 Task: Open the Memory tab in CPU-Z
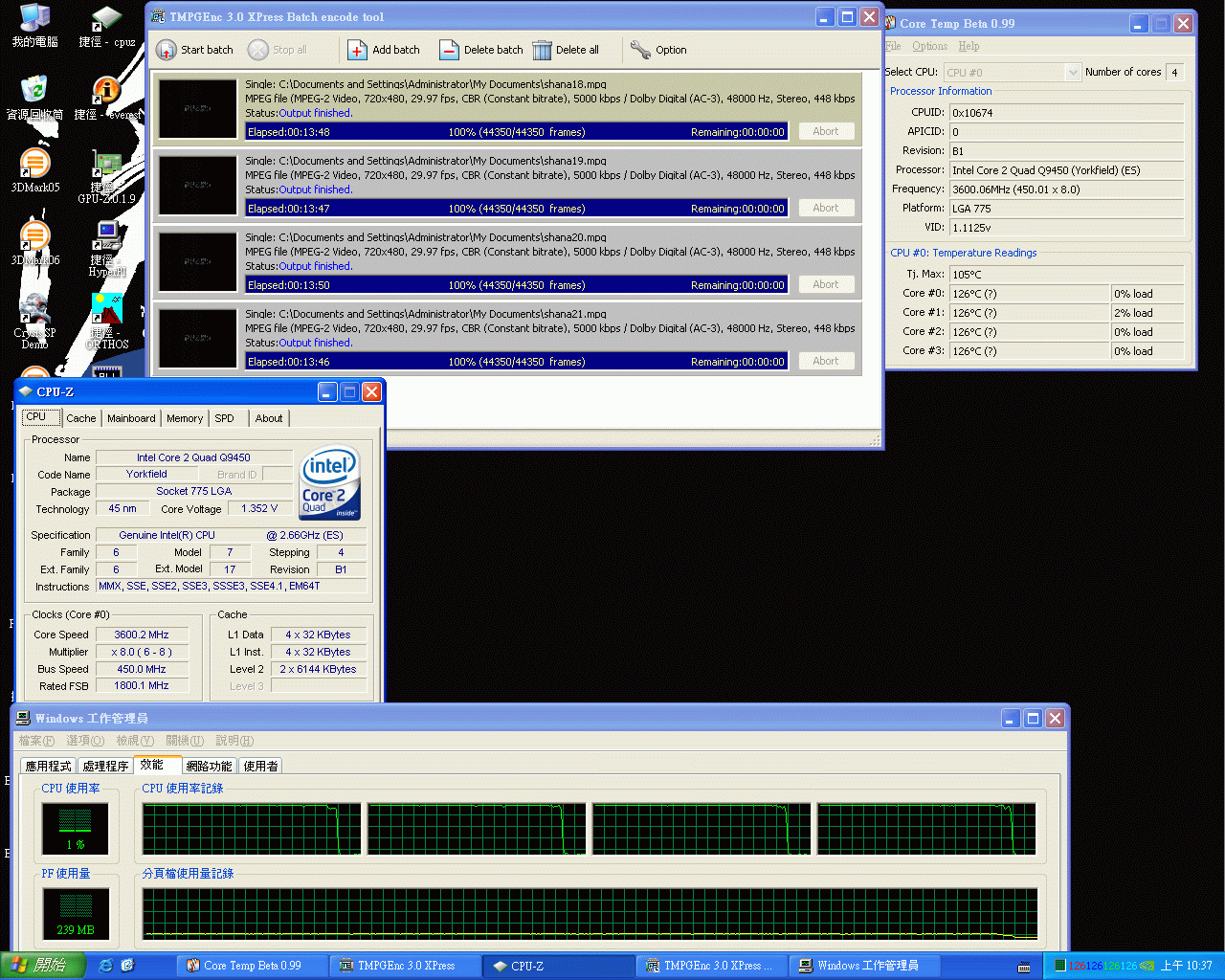185,418
